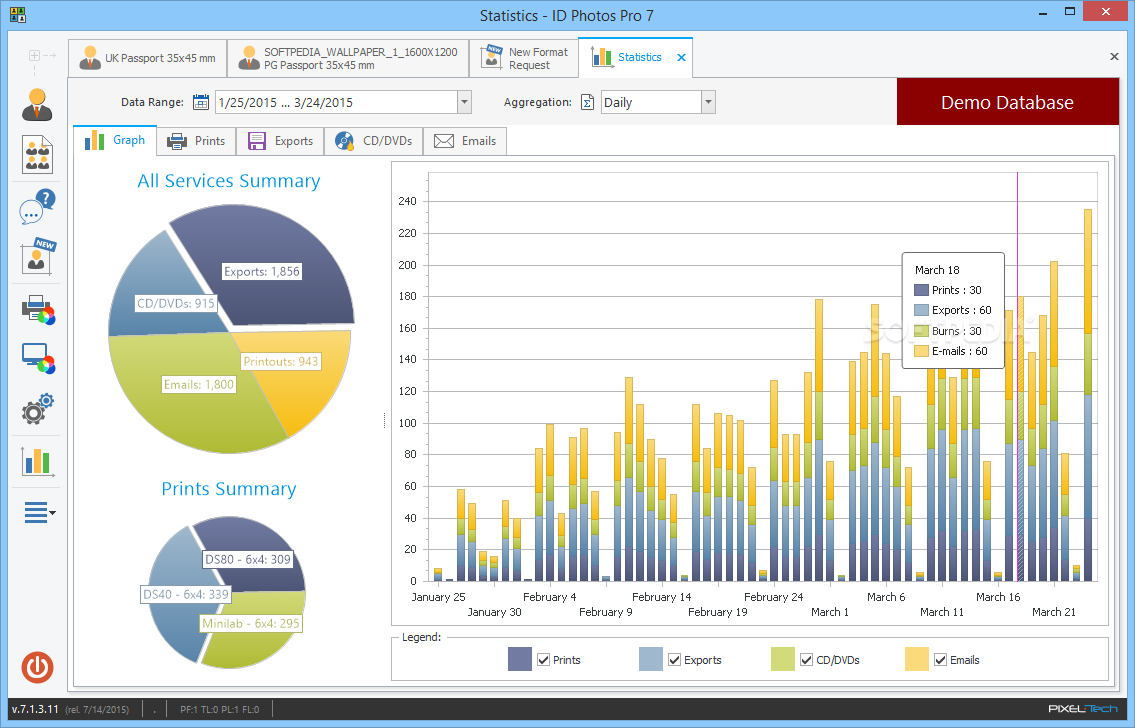Open the CD/DVDs sub-tab
This screenshot has height=728, width=1135.
[374, 141]
